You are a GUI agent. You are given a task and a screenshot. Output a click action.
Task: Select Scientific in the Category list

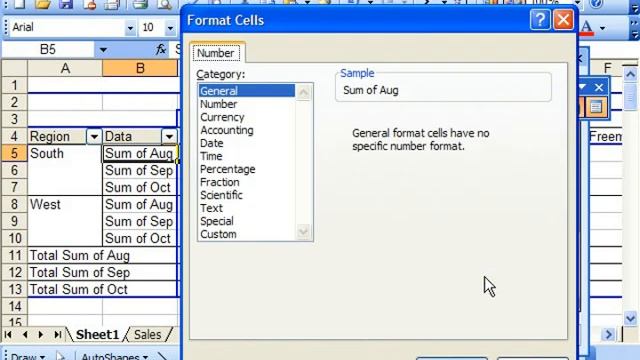pos(247,195)
